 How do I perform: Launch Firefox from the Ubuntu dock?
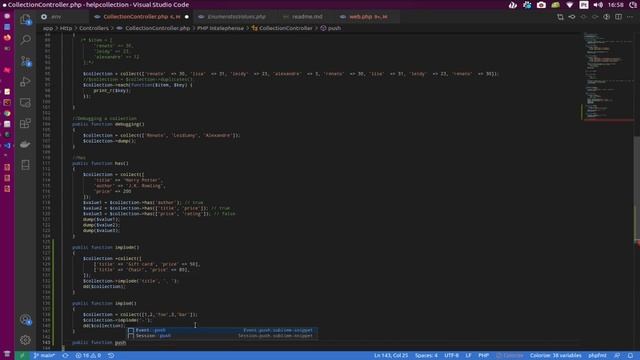[7, 38]
